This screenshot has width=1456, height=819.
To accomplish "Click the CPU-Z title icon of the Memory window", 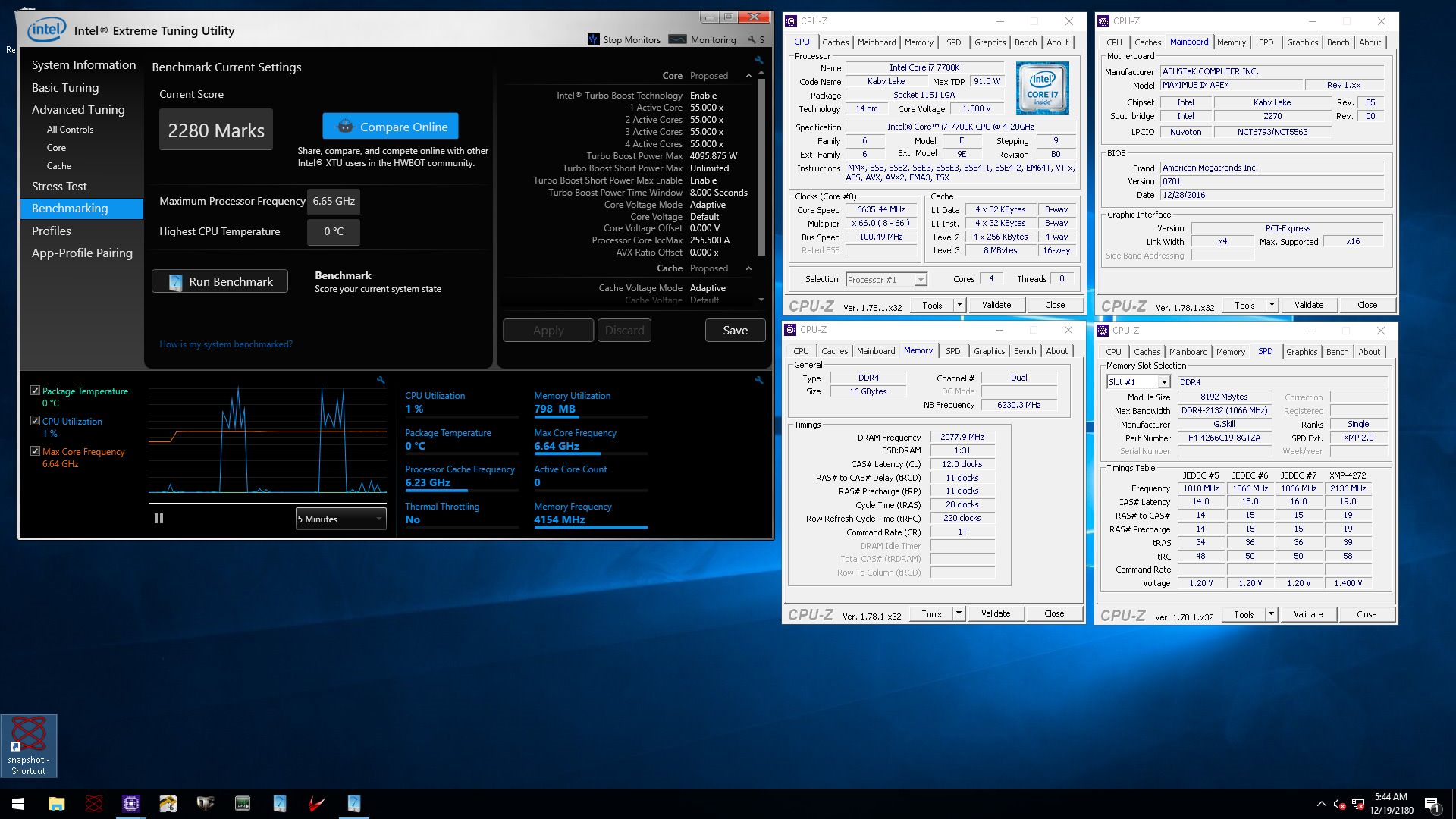I will point(790,330).
